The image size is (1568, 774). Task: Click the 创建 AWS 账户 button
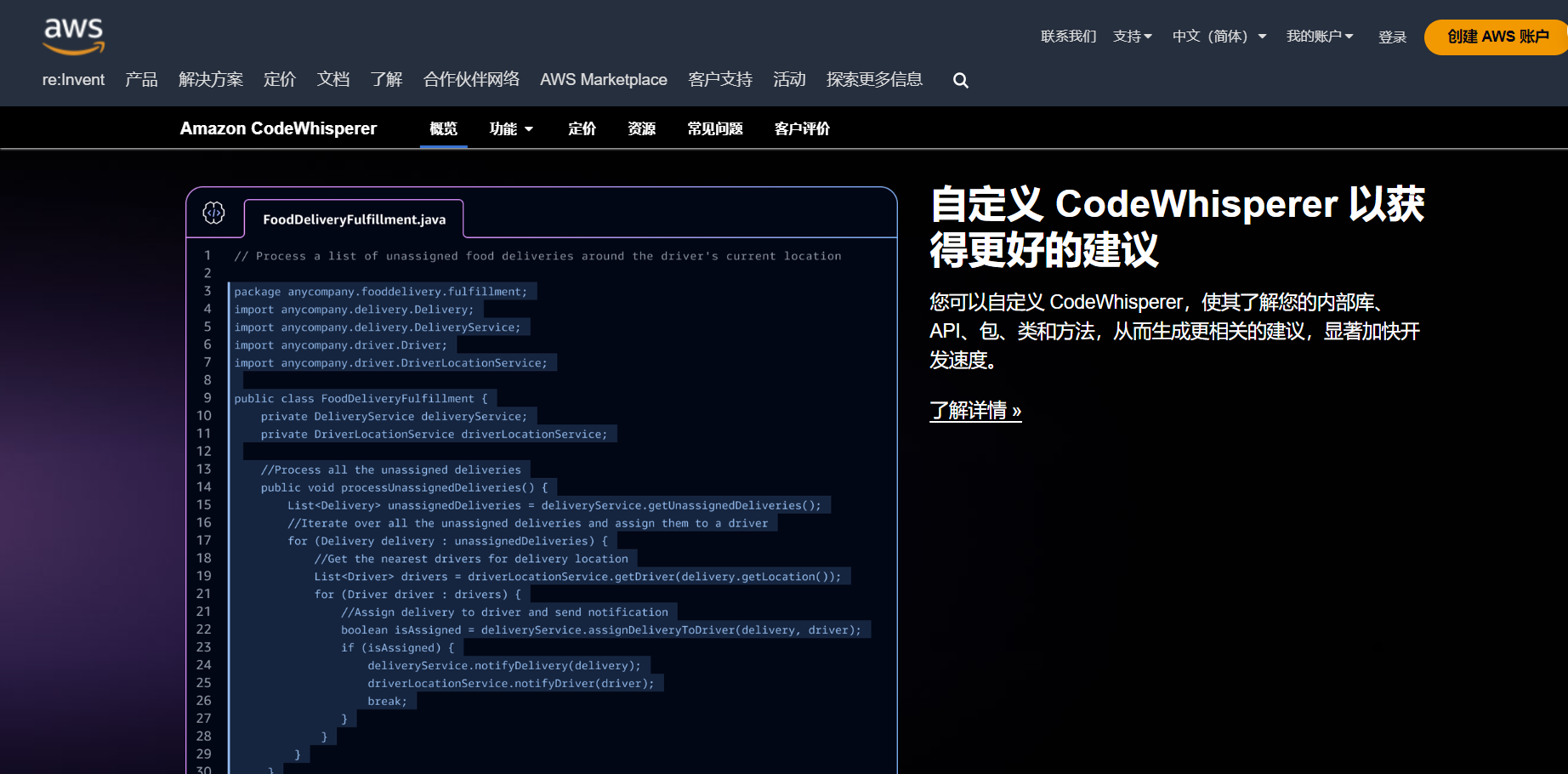[1495, 37]
